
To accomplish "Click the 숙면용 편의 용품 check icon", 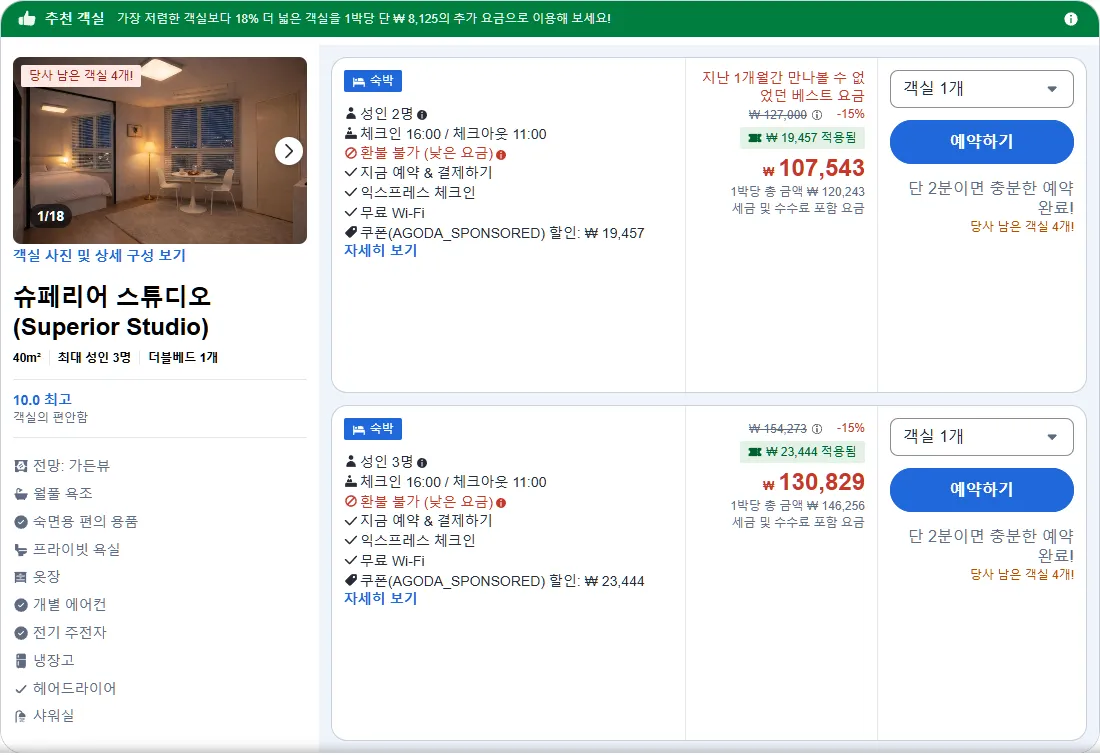I will (x=21, y=522).
